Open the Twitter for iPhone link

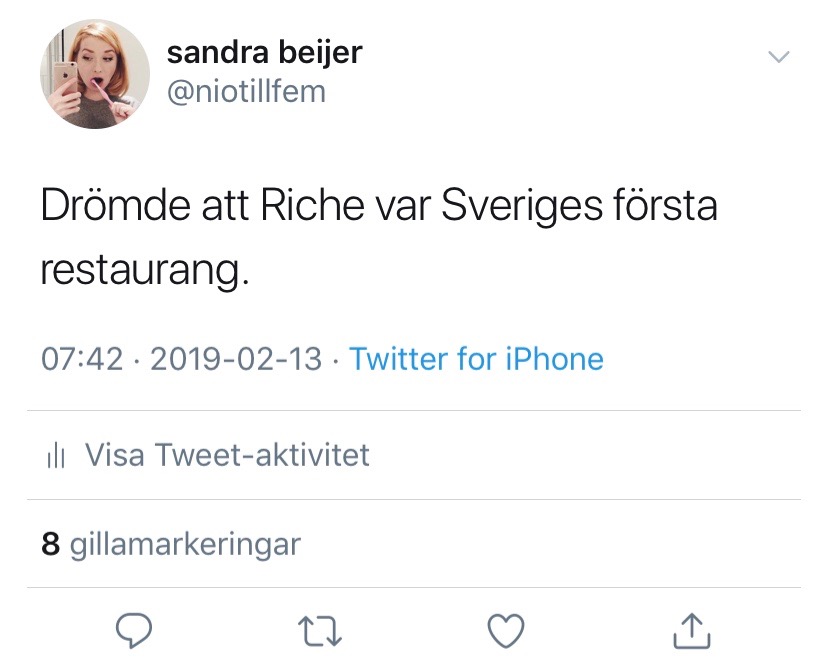(476, 359)
